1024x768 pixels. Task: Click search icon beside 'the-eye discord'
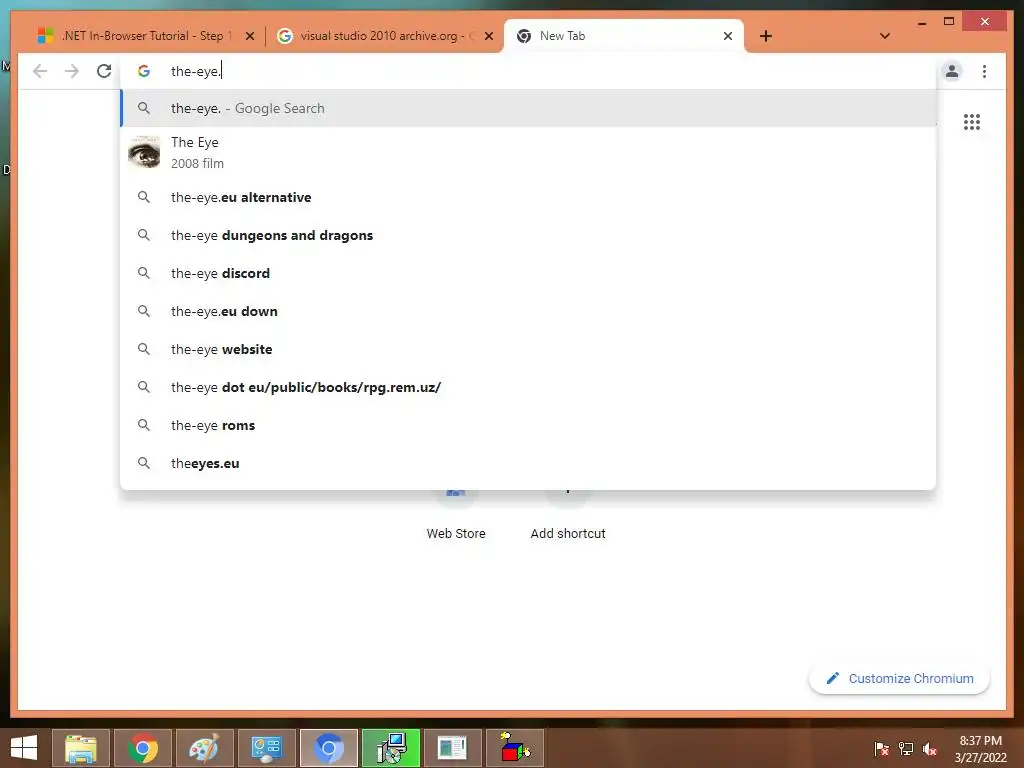144,273
